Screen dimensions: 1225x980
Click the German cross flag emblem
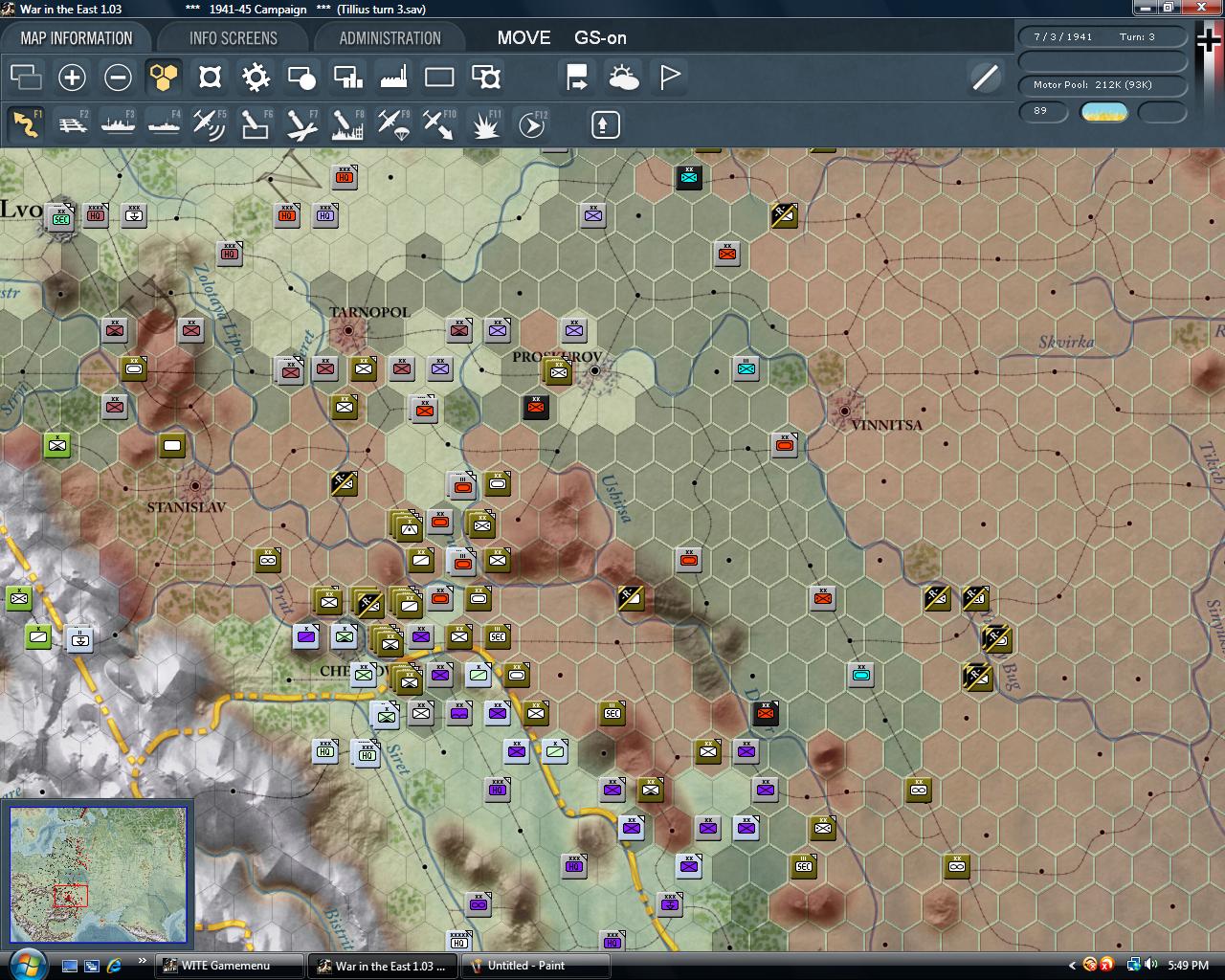pos(1208,42)
